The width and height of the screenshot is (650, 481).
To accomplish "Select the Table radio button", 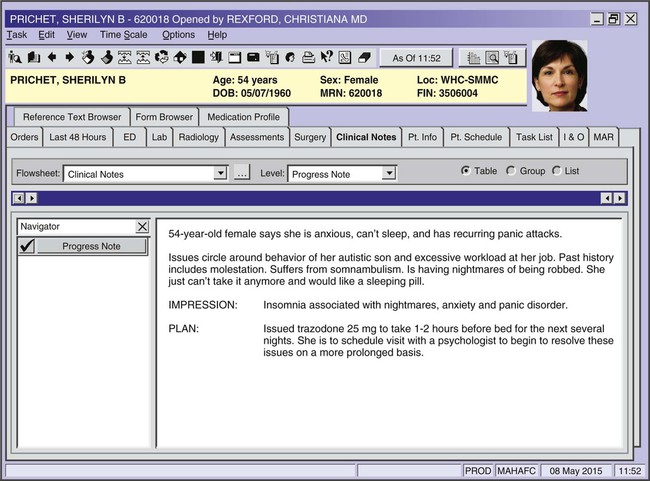I will tap(466, 171).
